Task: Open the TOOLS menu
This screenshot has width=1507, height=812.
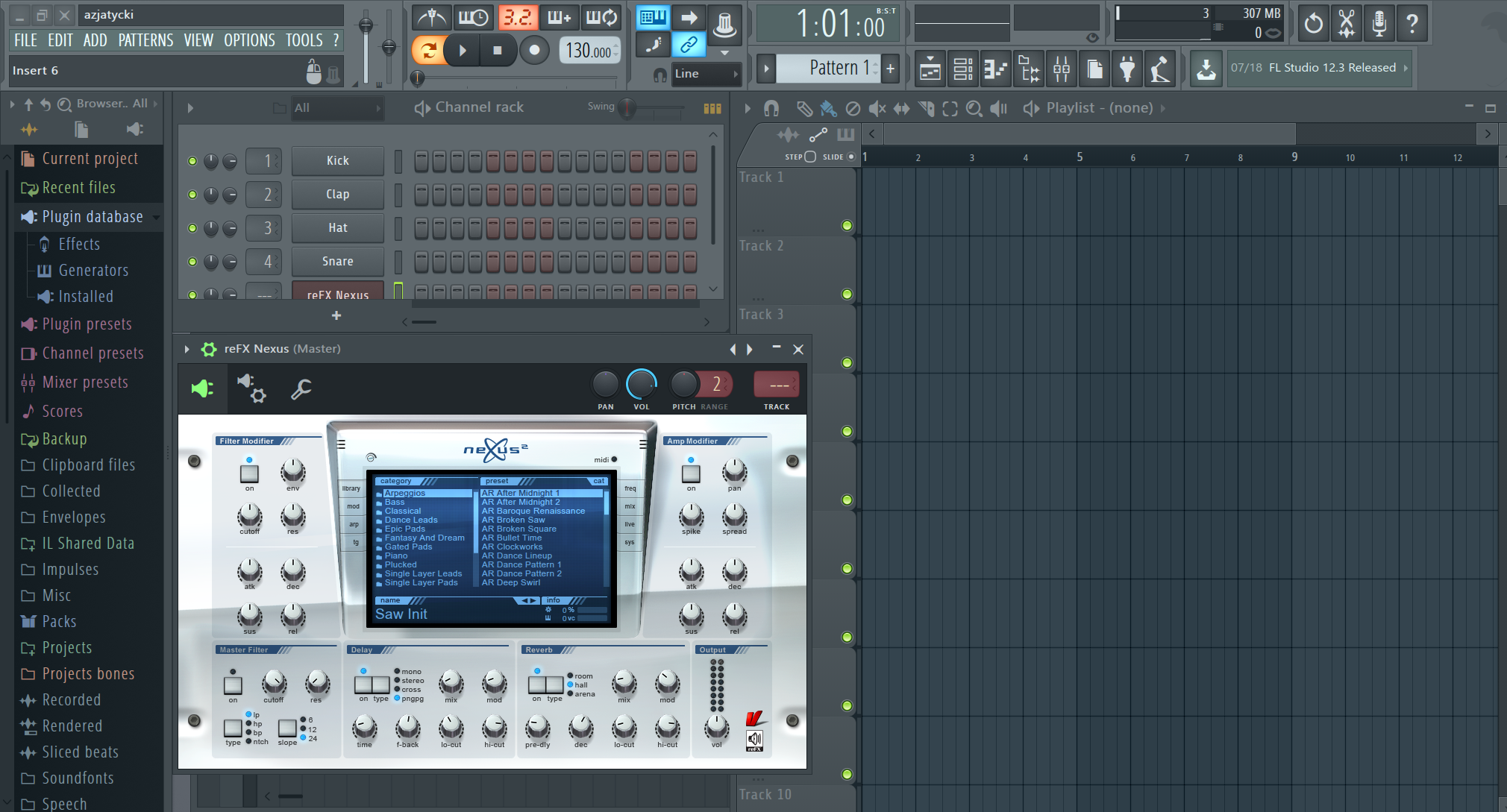Action: pos(304,40)
